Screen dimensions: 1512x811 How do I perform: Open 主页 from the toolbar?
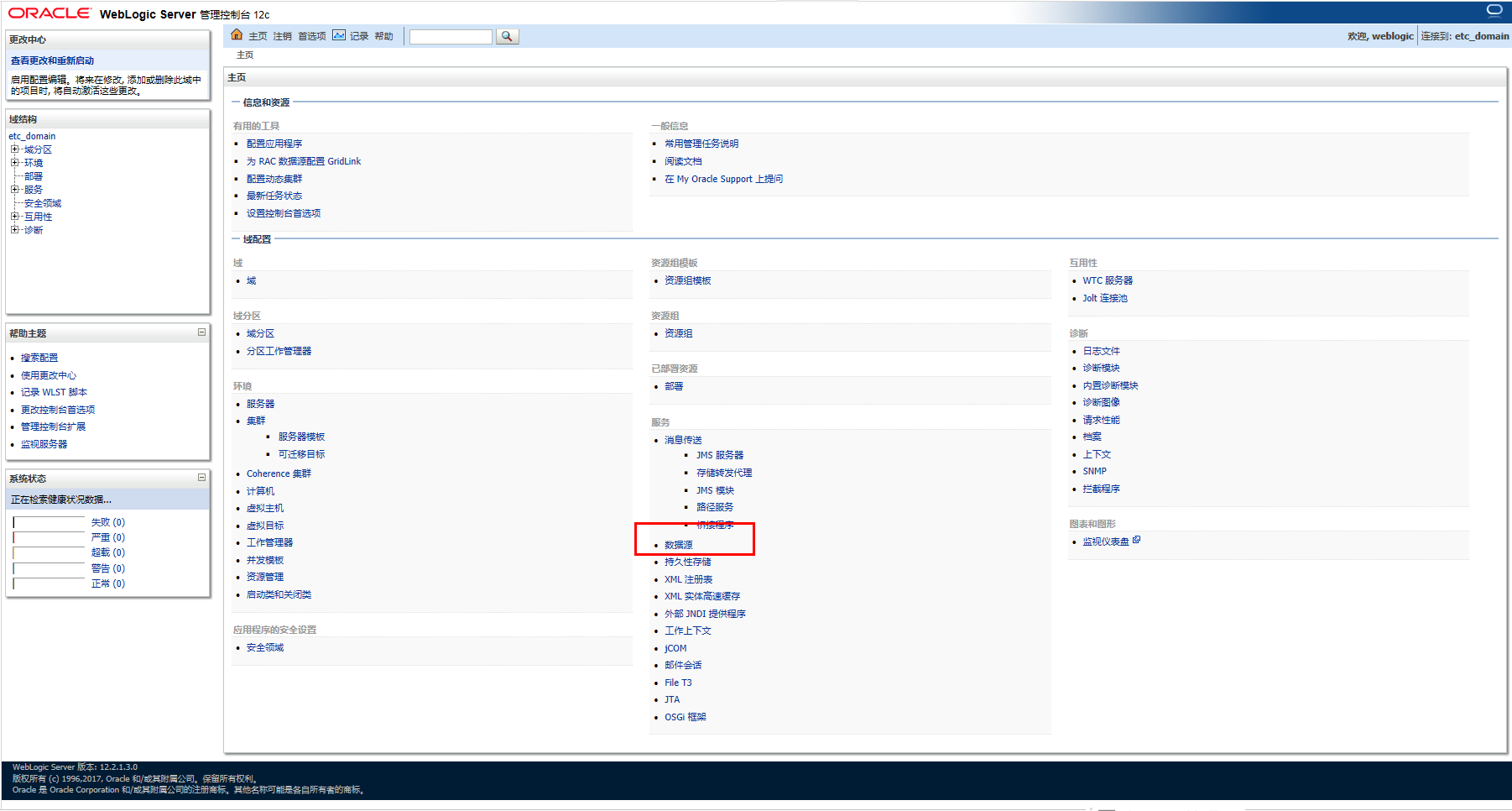click(258, 36)
